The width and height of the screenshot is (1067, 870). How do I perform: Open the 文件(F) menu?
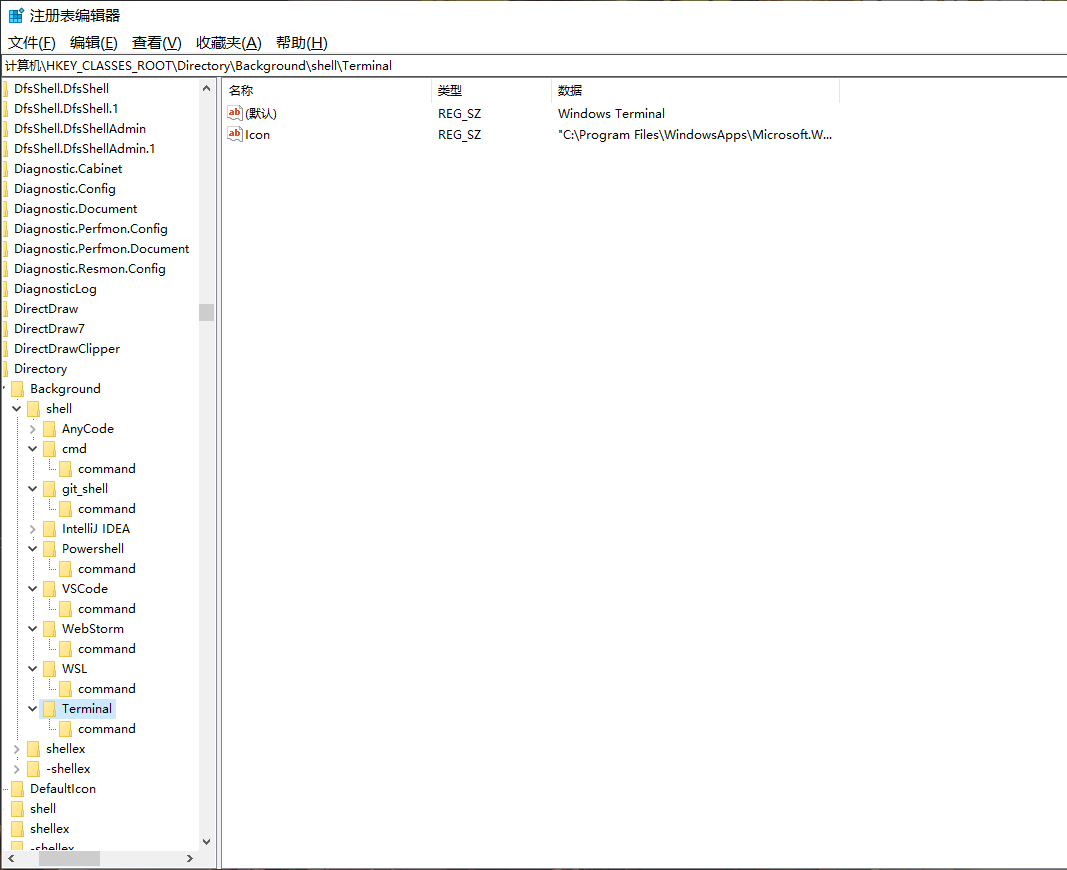point(31,43)
